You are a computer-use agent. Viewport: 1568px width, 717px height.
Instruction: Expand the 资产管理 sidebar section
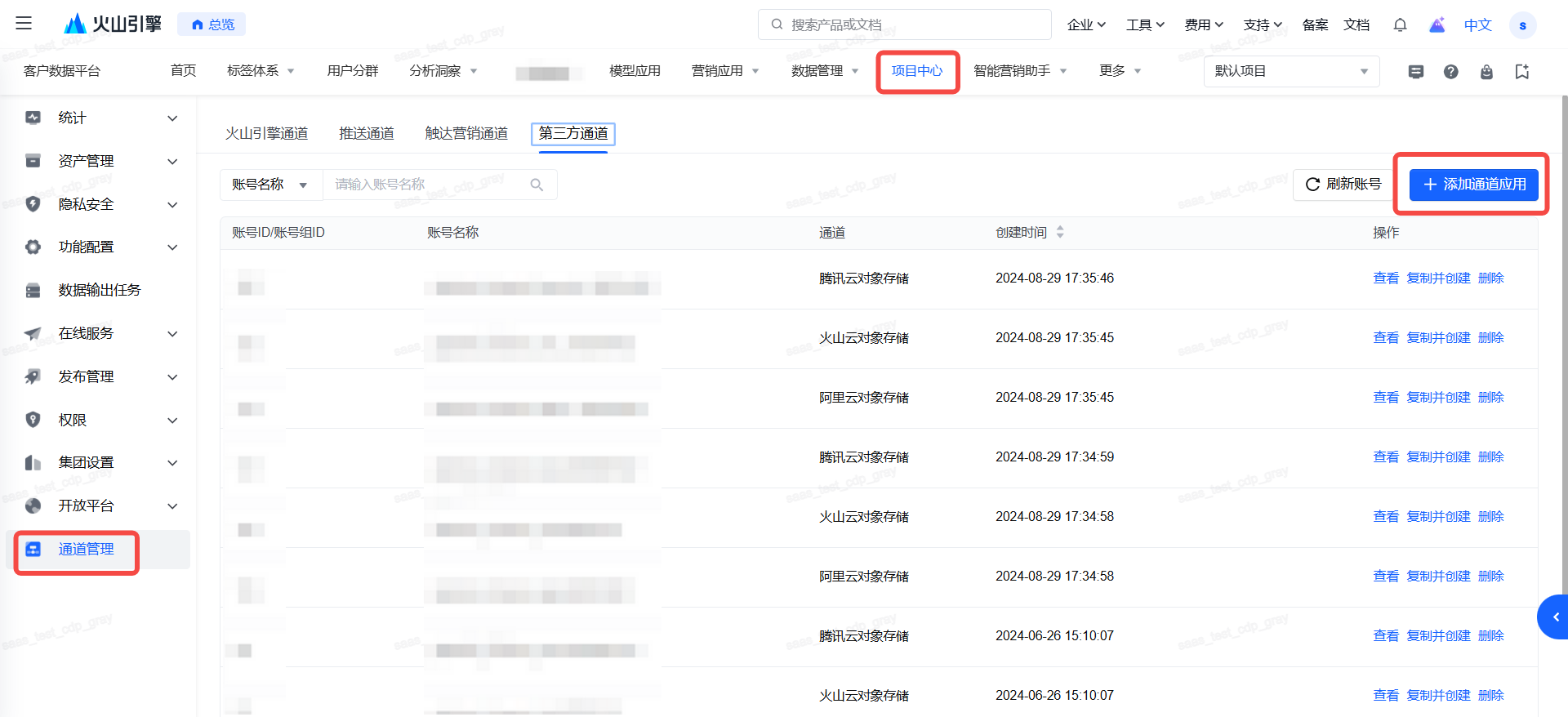coord(172,162)
